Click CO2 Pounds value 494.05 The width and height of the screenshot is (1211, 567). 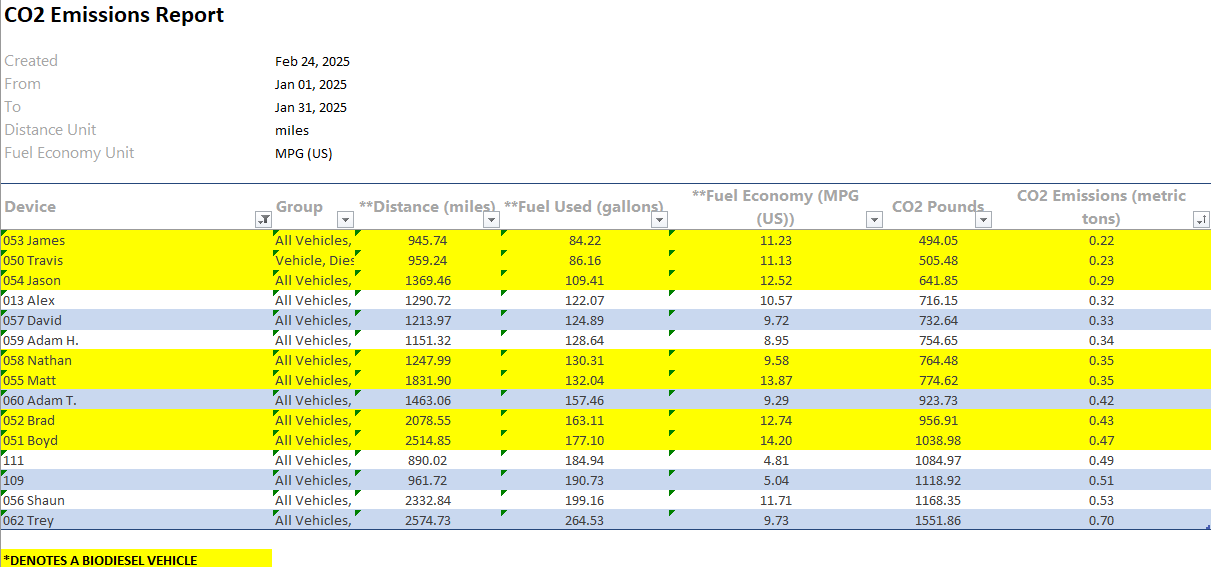coord(938,240)
